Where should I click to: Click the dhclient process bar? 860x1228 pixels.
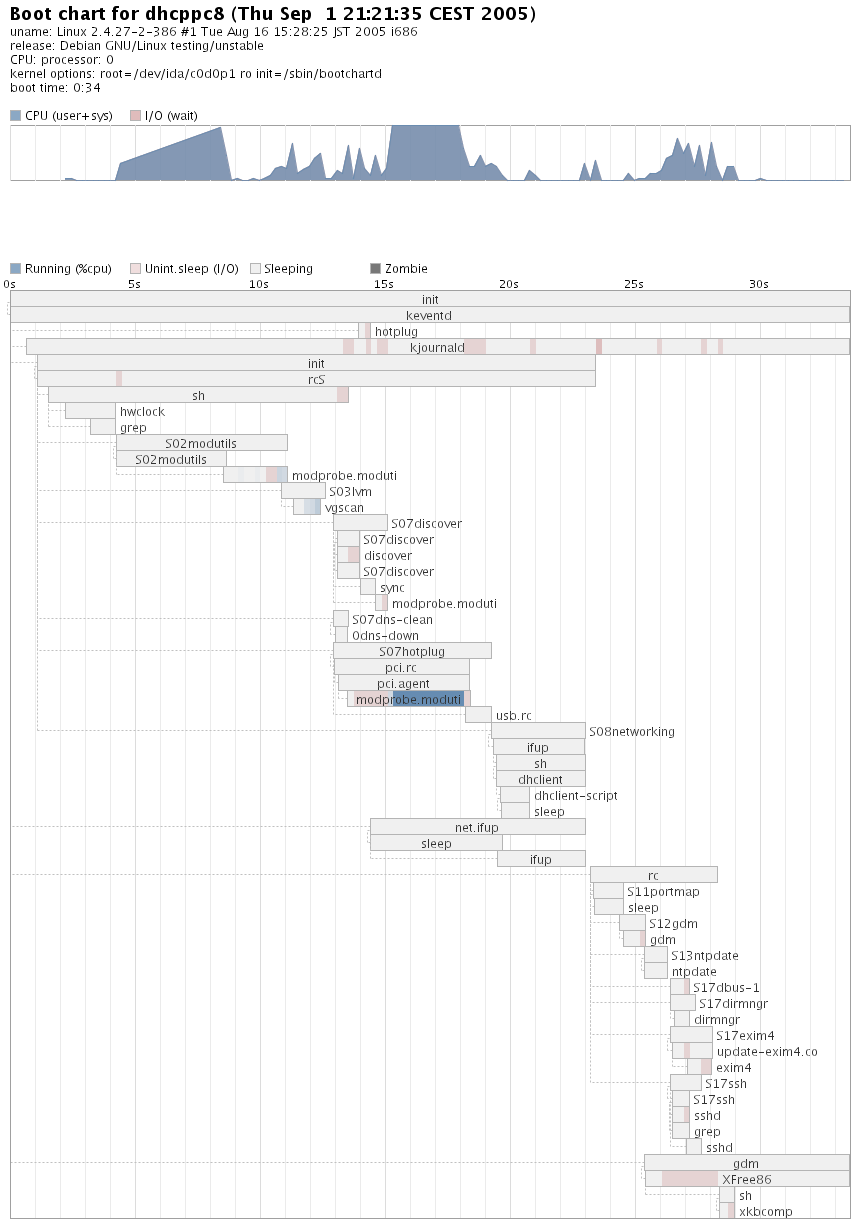click(x=541, y=779)
